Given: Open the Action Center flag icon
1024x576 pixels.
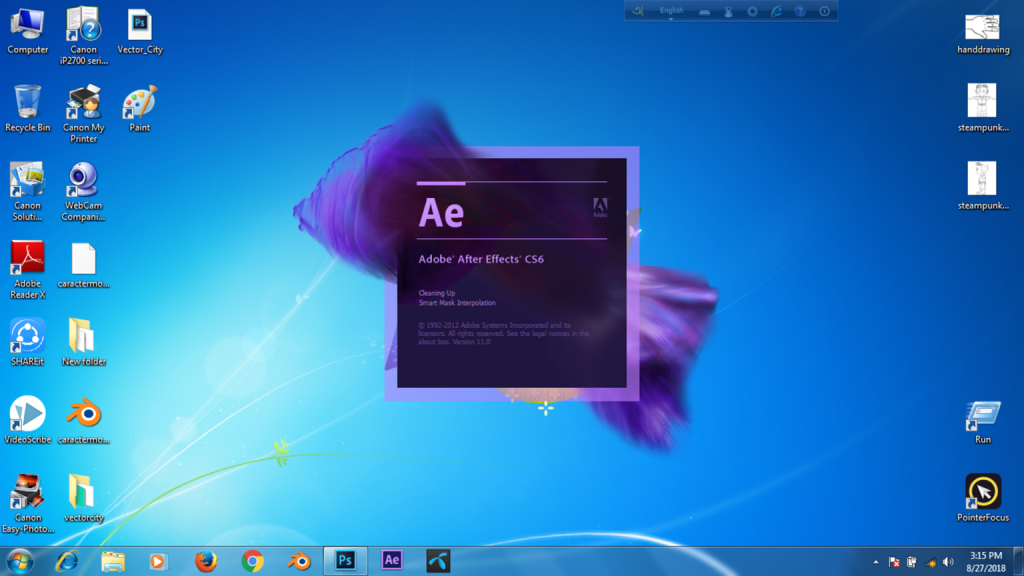Looking at the screenshot, I should pos(894,562).
